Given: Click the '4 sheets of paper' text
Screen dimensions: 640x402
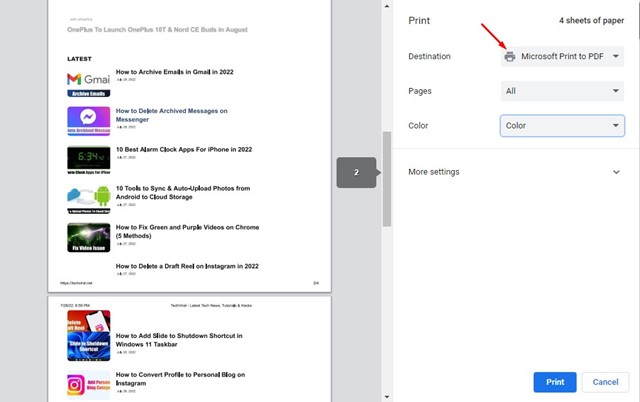Looking at the screenshot, I should pyautogui.click(x=591, y=20).
